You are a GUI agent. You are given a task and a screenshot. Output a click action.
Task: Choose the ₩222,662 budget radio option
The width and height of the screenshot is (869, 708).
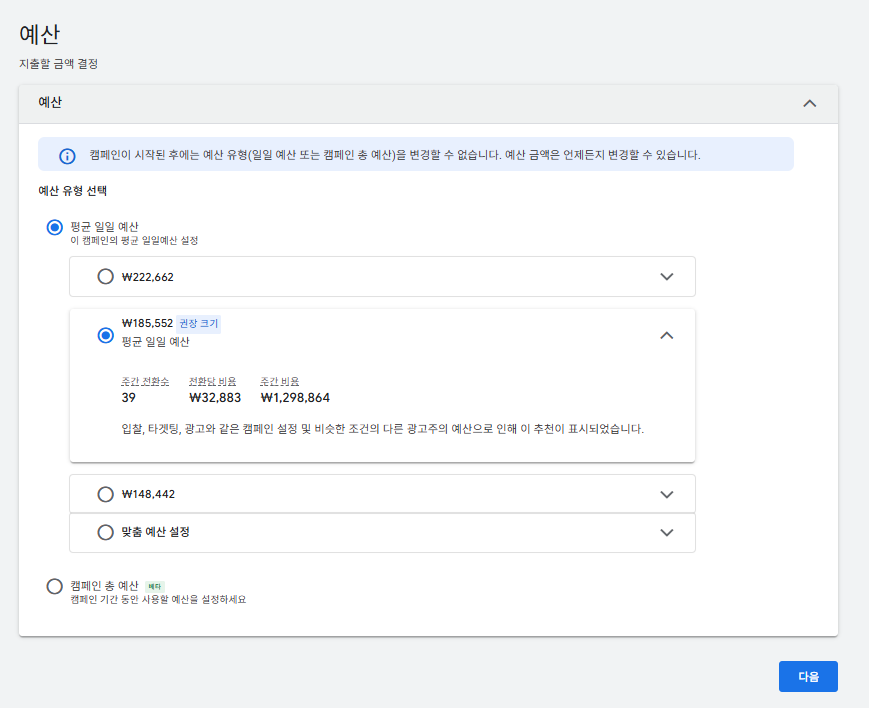[106, 277]
